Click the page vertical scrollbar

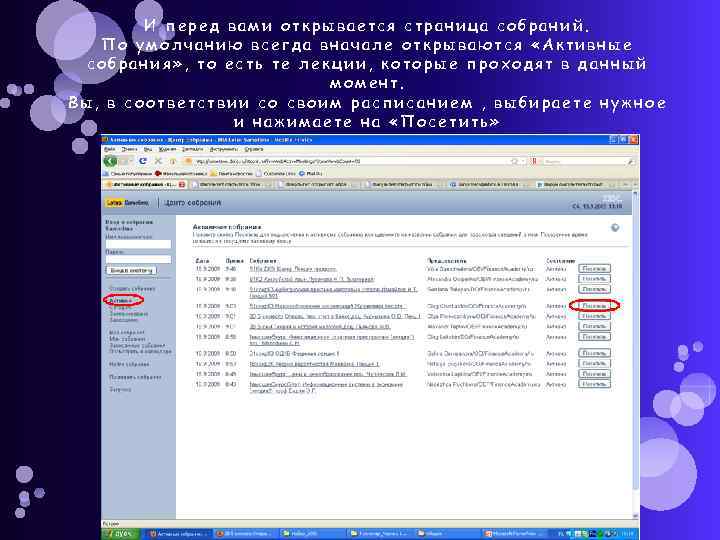click(x=635, y=354)
